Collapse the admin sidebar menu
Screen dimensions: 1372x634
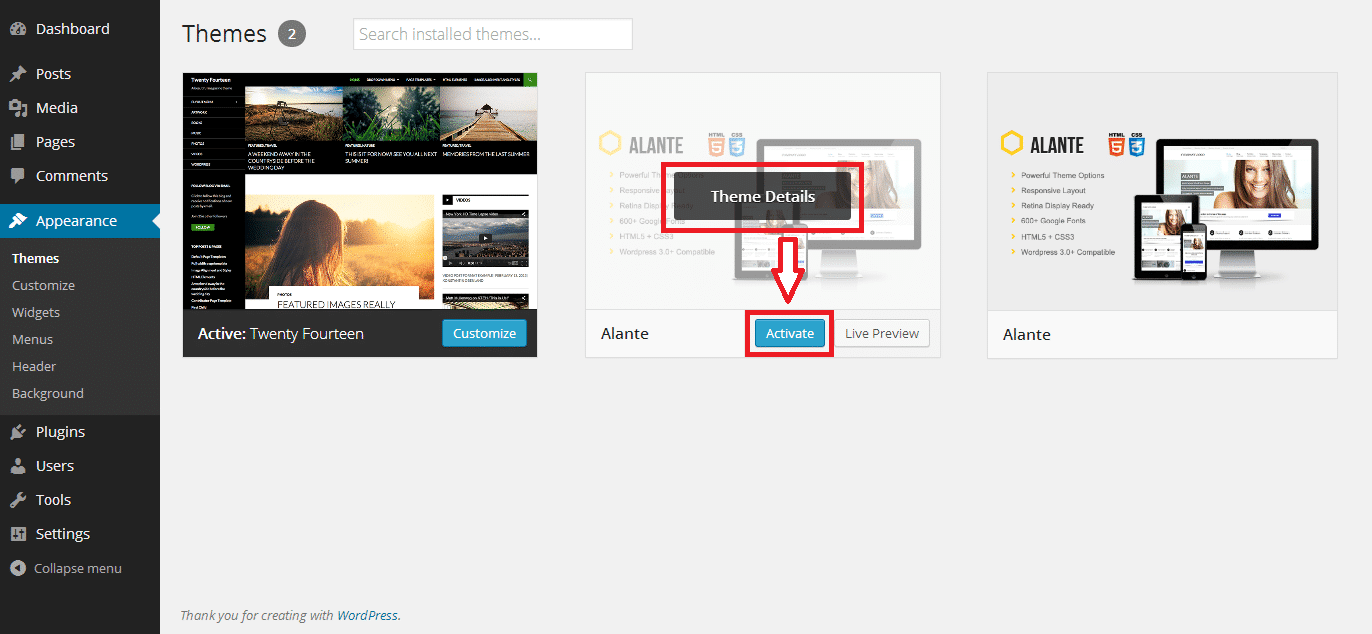[x=66, y=568]
